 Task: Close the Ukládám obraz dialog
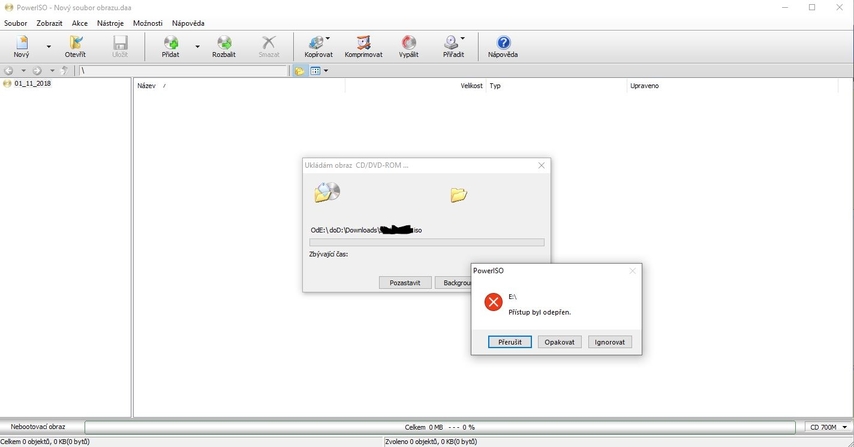coord(541,166)
